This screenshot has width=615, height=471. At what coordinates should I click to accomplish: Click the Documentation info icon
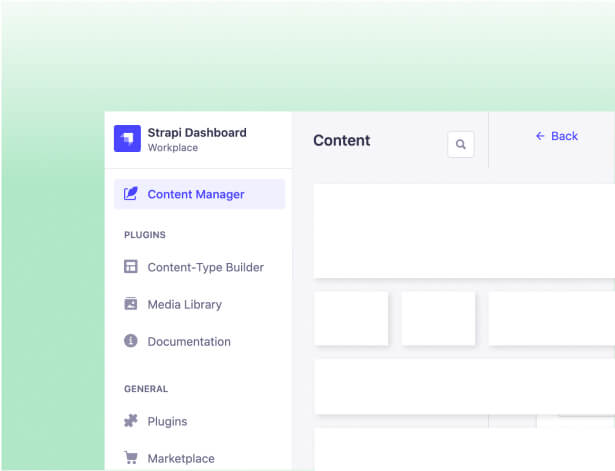coord(131,341)
